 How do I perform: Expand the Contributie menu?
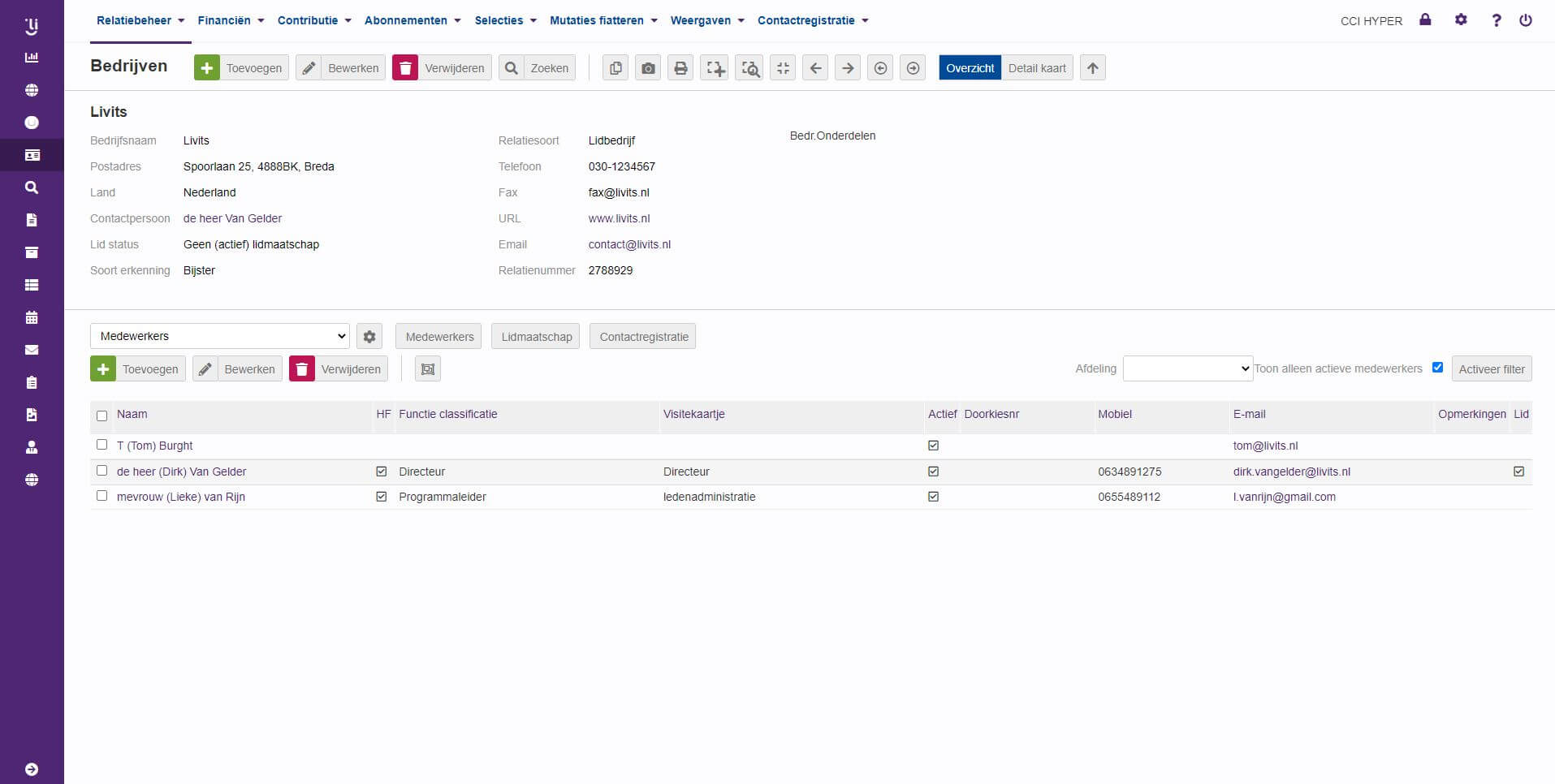(315, 20)
